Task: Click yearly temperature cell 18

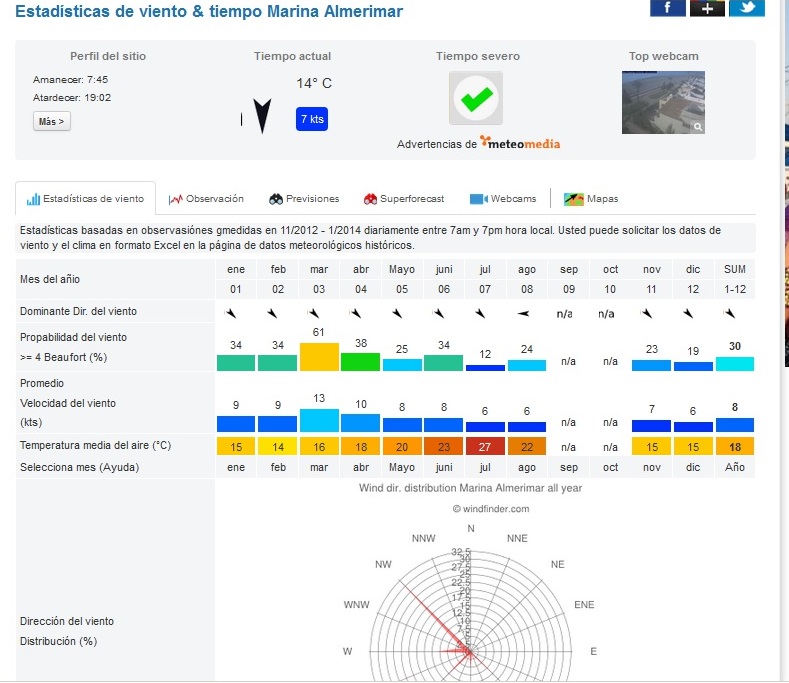Action: click(x=735, y=446)
